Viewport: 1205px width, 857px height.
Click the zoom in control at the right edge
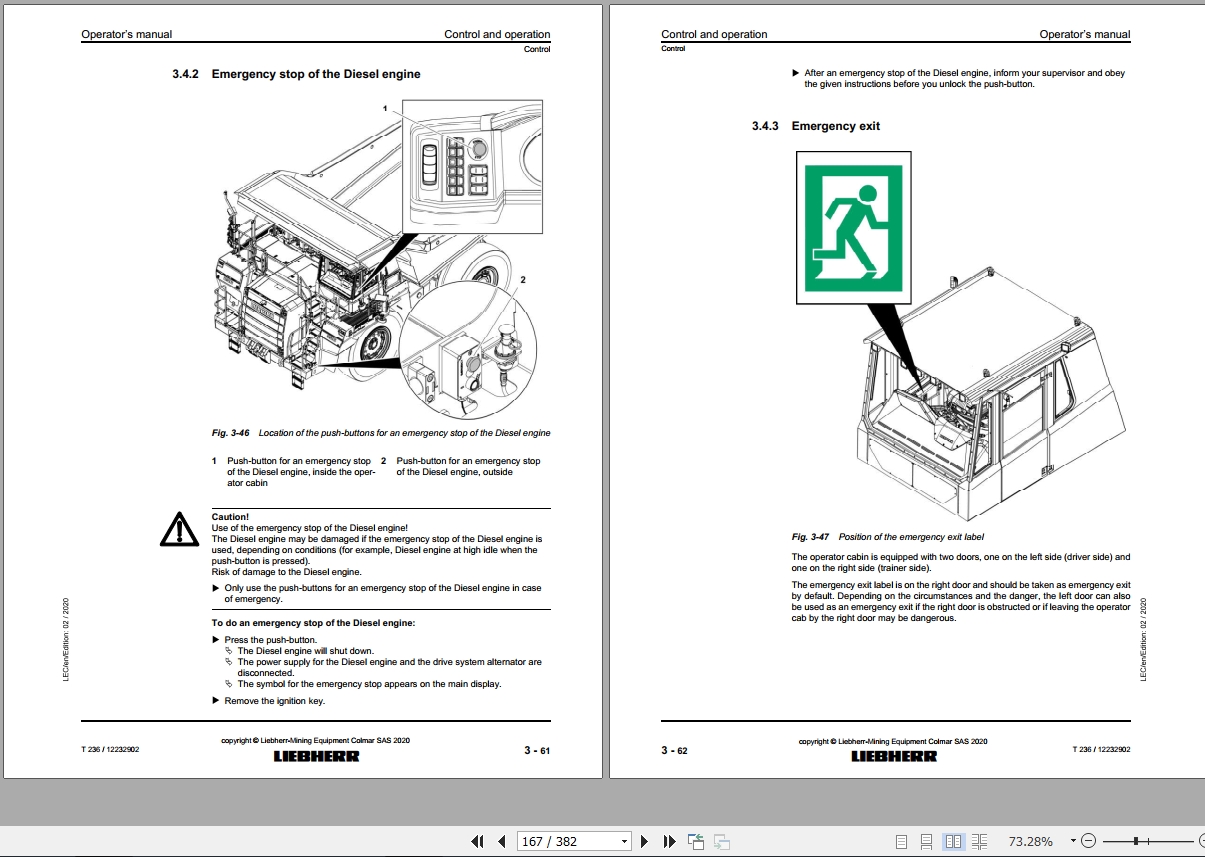pyautogui.click(x=1200, y=841)
